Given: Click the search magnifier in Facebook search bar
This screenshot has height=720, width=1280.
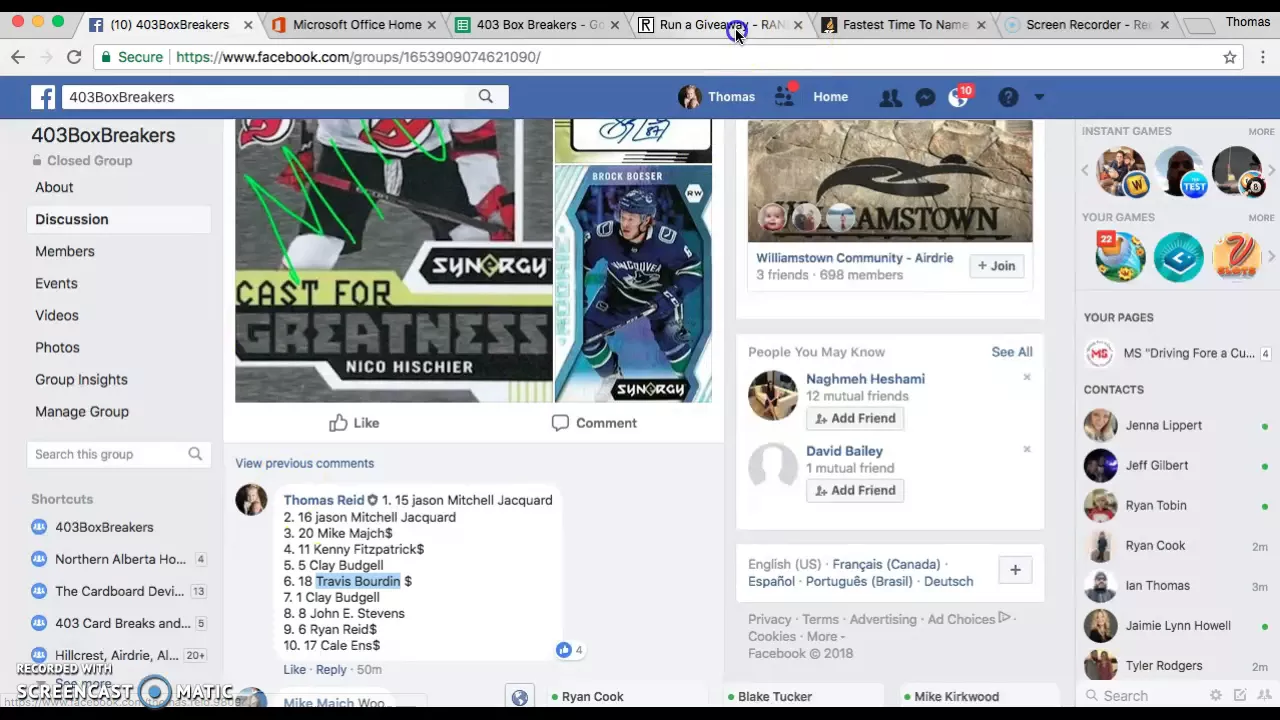Looking at the screenshot, I should (x=485, y=97).
